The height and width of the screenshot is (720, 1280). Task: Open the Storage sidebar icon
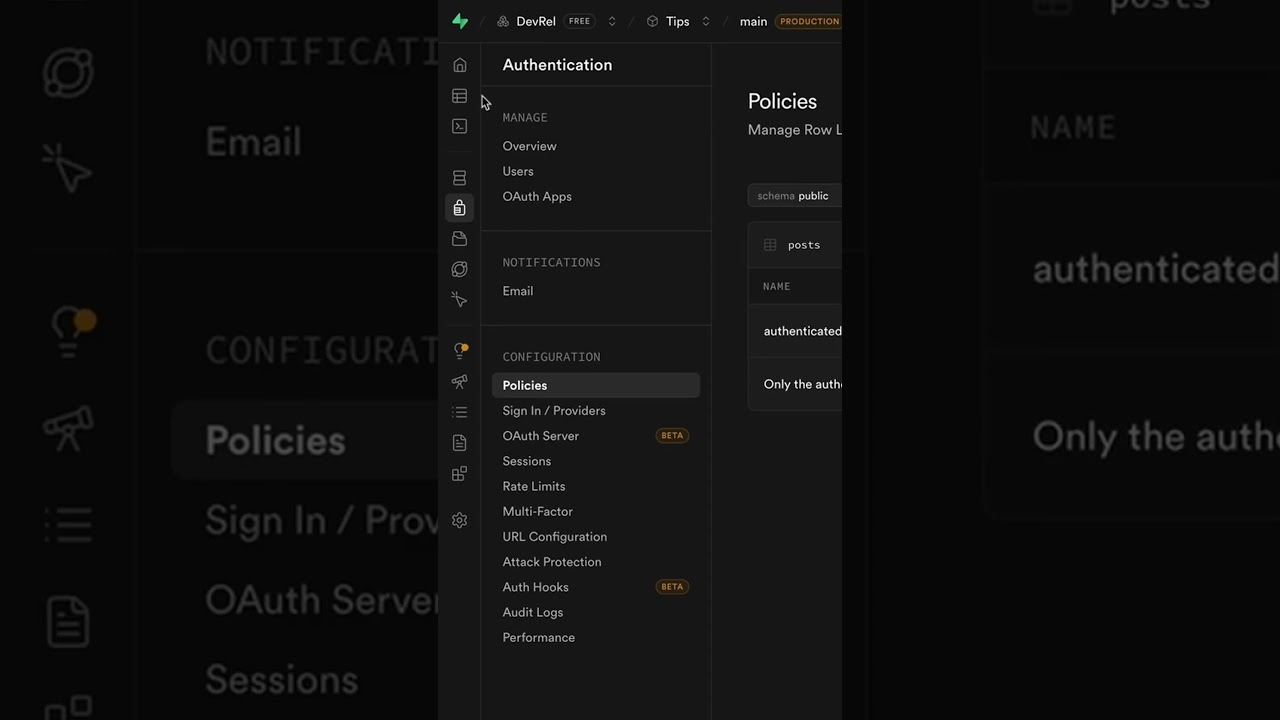460,239
